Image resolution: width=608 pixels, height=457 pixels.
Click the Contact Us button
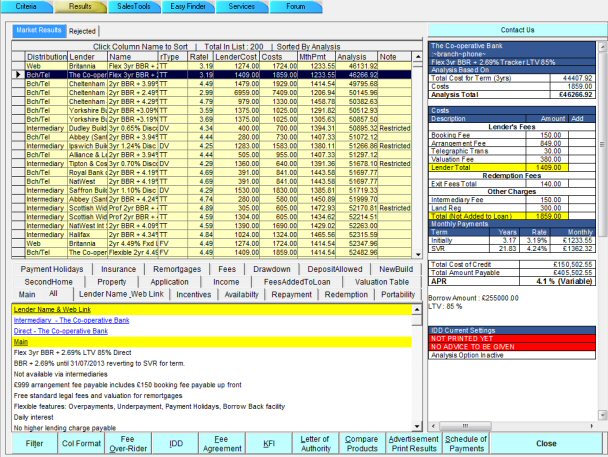(517, 30)
